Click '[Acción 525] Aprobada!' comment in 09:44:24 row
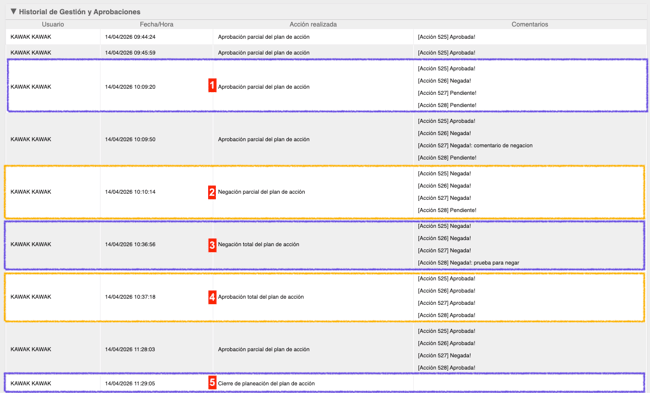The width and height of the screenshot is (650, 393). [446, 37]
